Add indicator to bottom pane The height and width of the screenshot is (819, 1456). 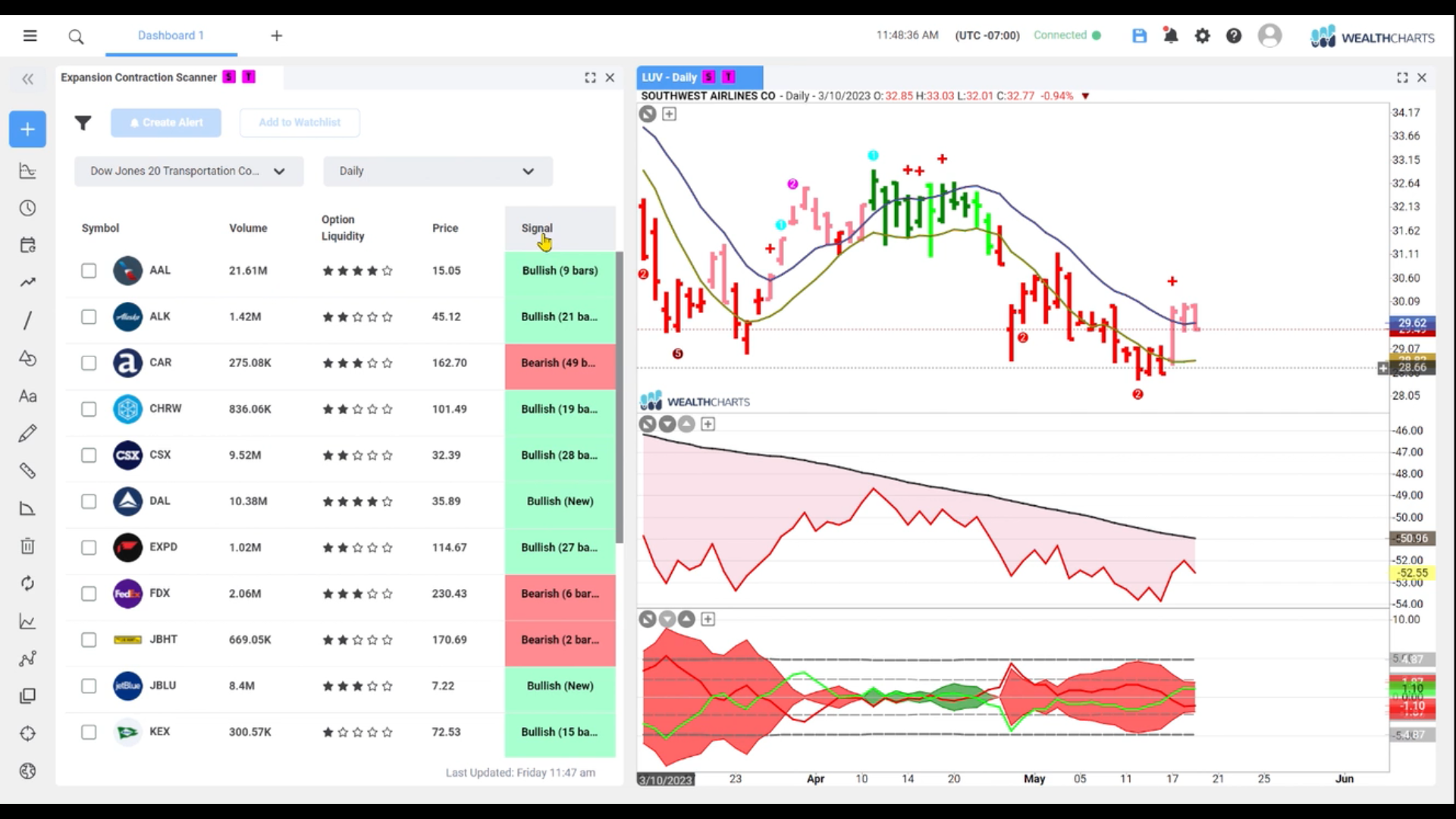pos(708,619)
